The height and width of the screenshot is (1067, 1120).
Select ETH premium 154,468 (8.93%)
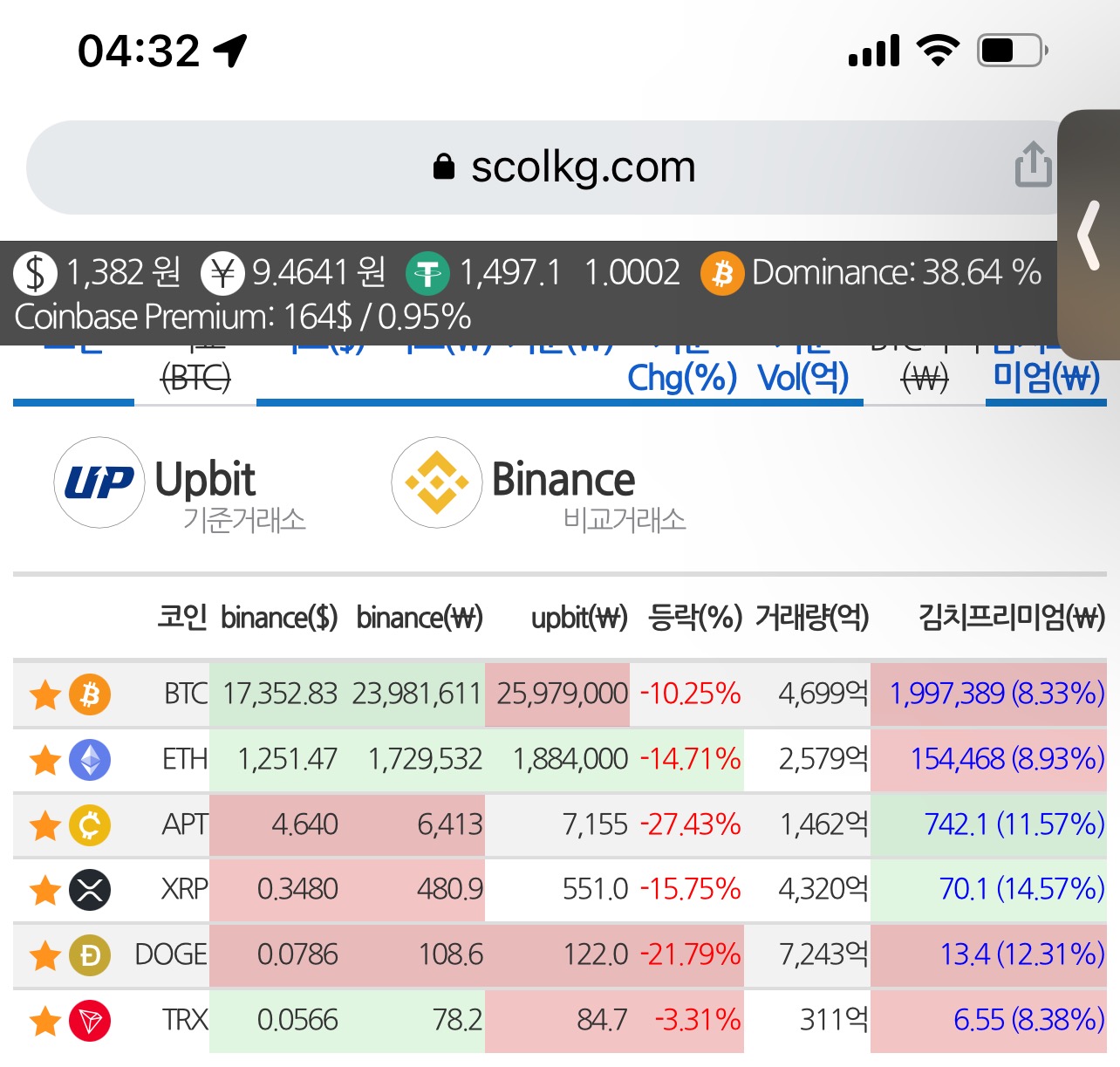tap(1008, 760)
